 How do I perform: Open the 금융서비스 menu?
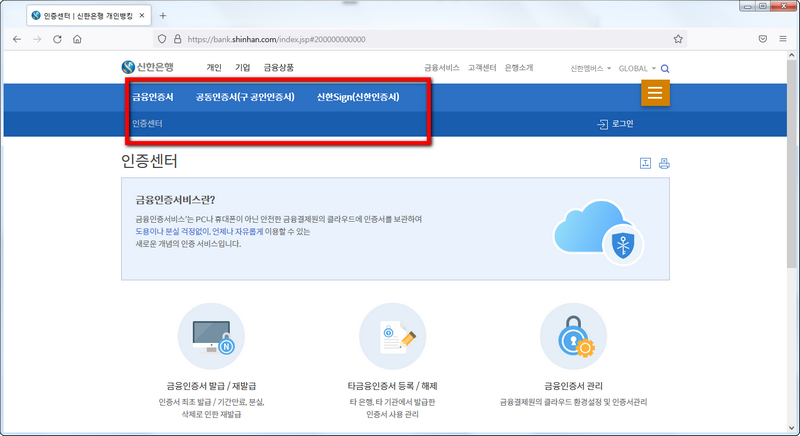click(442, 67)
